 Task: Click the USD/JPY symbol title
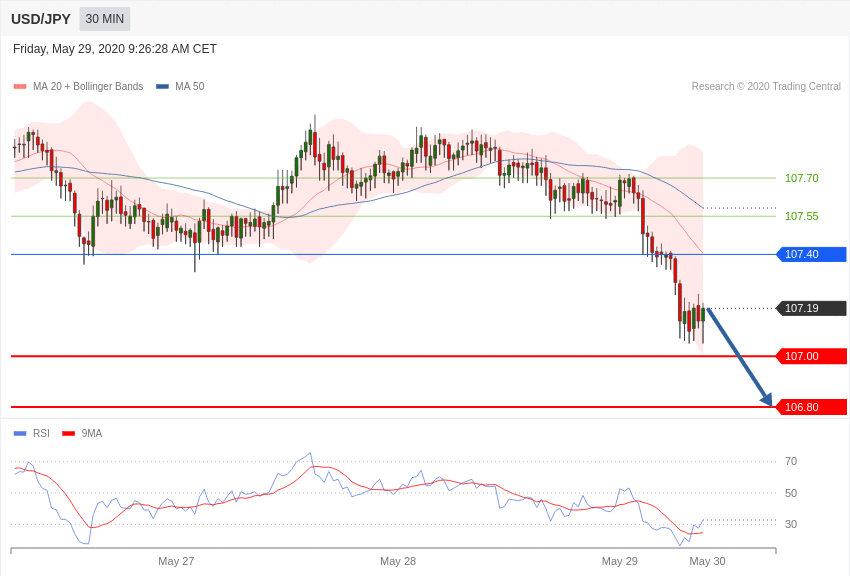[x=41, y=19]
